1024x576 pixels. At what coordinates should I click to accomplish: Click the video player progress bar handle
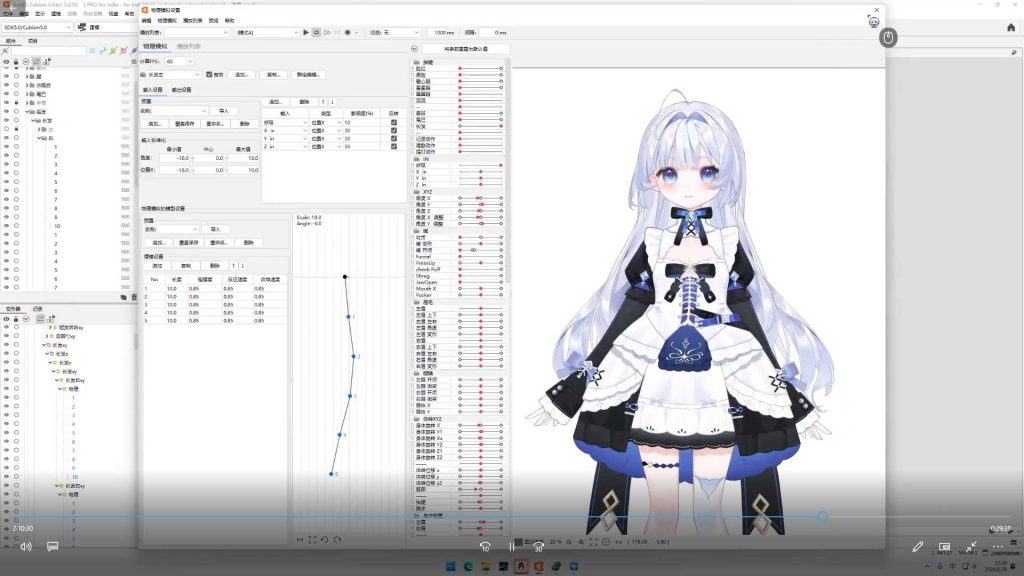tap(823, 517)
